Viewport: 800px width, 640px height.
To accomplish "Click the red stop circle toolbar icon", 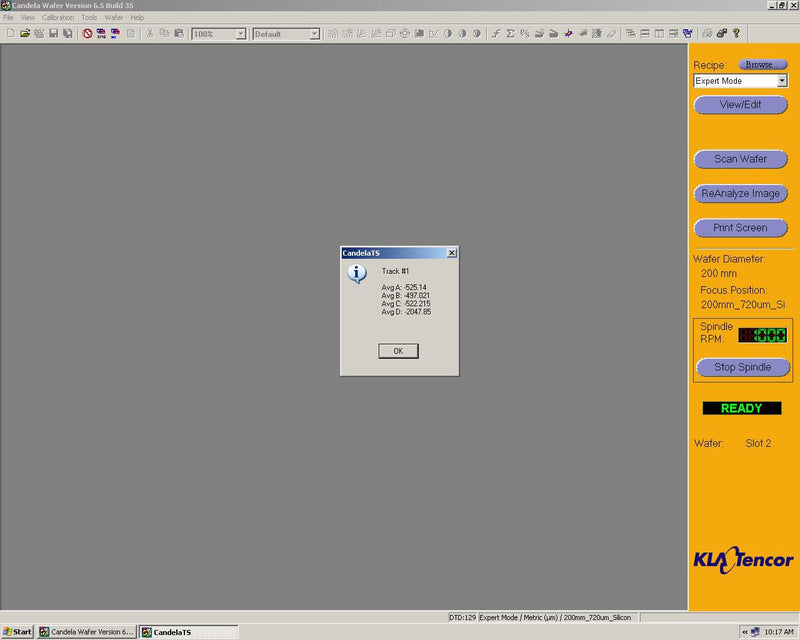I will [87, 33].
